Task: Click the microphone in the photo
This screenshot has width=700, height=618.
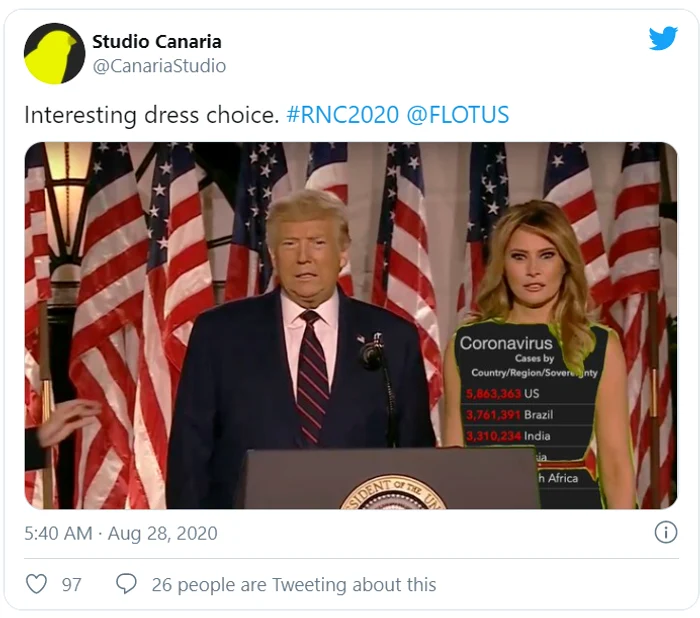Action: point(372,354)
